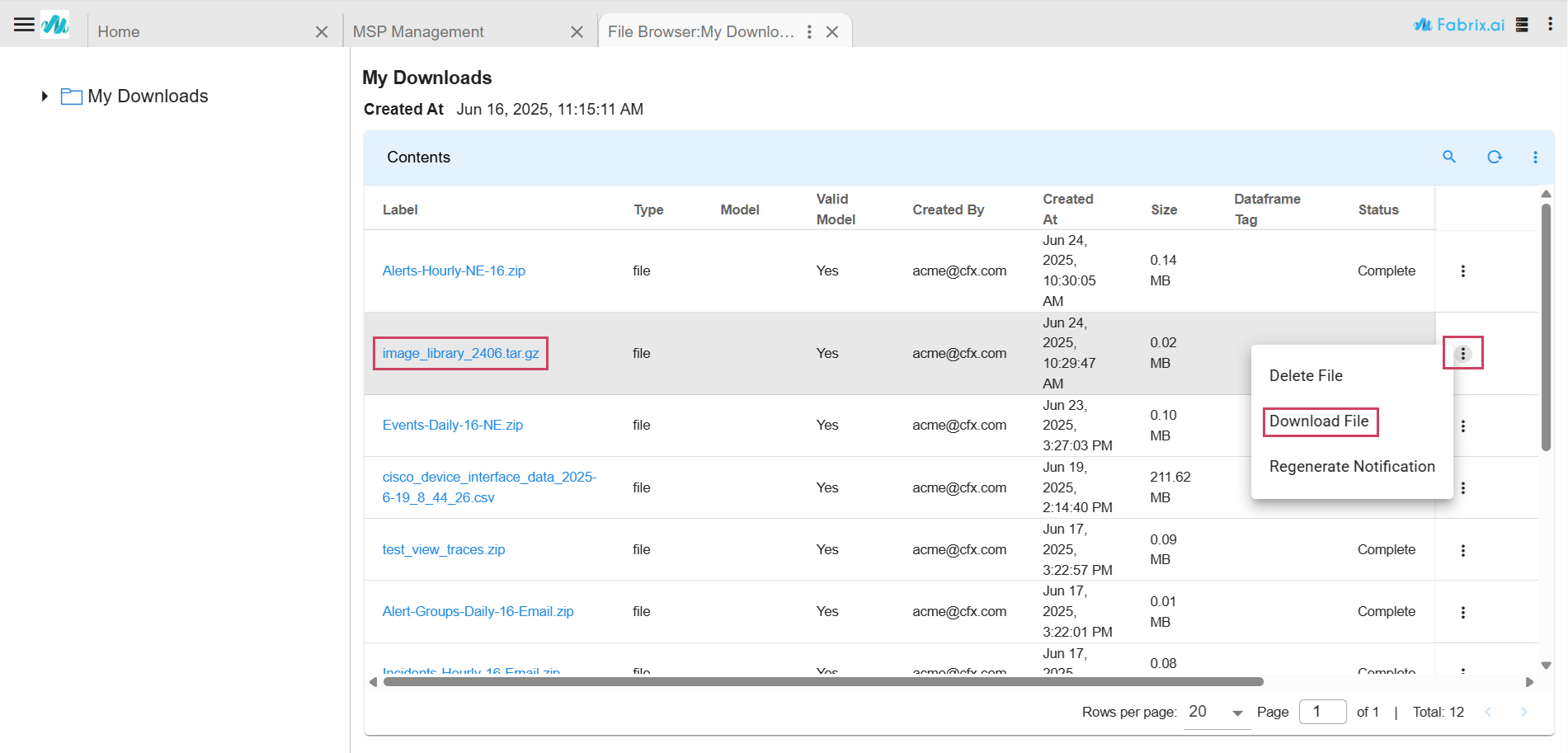Open the hamburger main menu
Viewport: 1568px width, 753px height.
tap(24, 25)
